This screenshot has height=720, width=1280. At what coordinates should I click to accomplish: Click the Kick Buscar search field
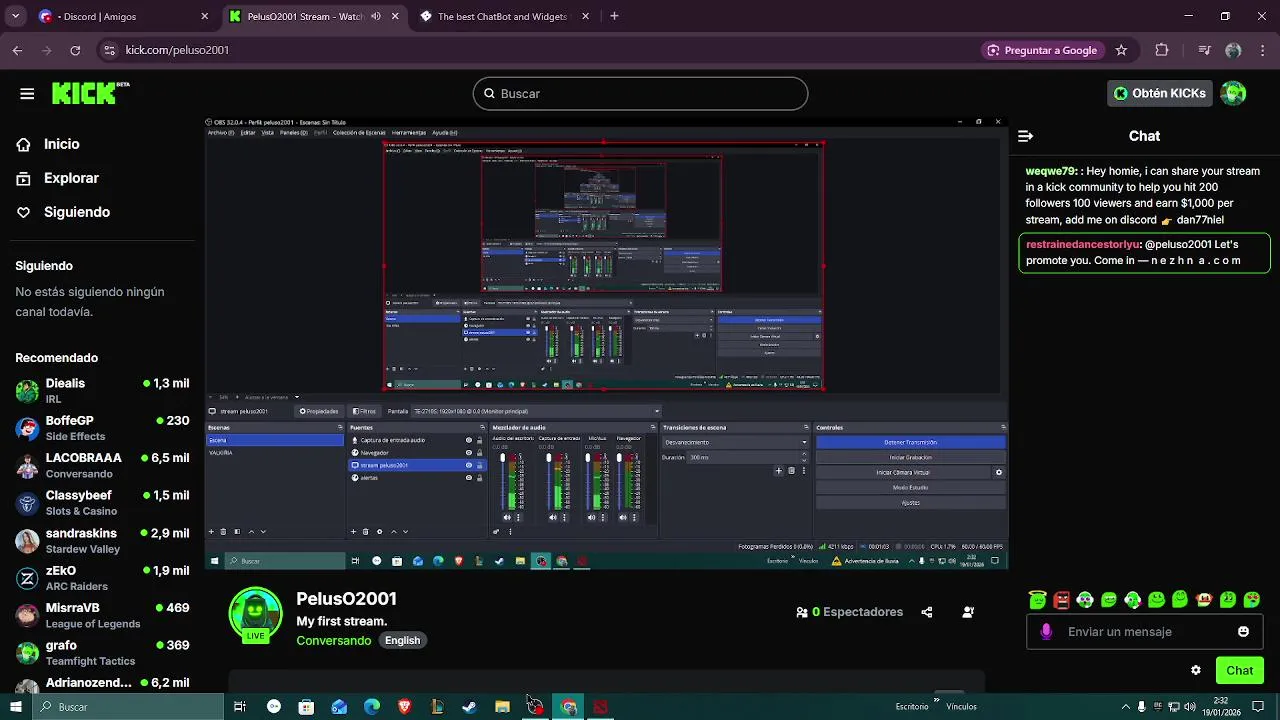(640, 93)
